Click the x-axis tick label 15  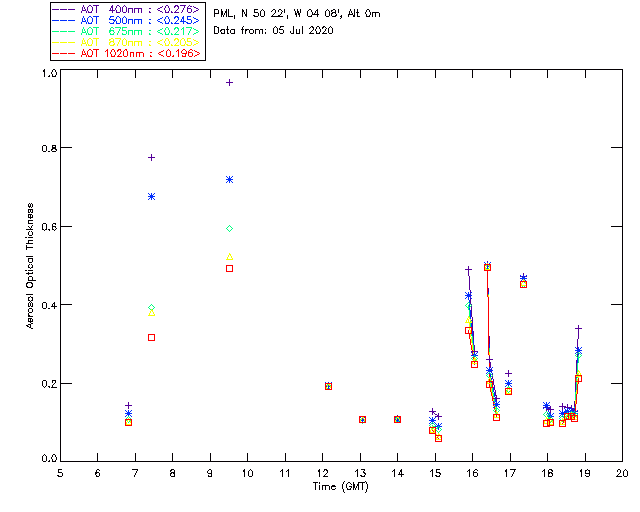(x=435, y=473)
